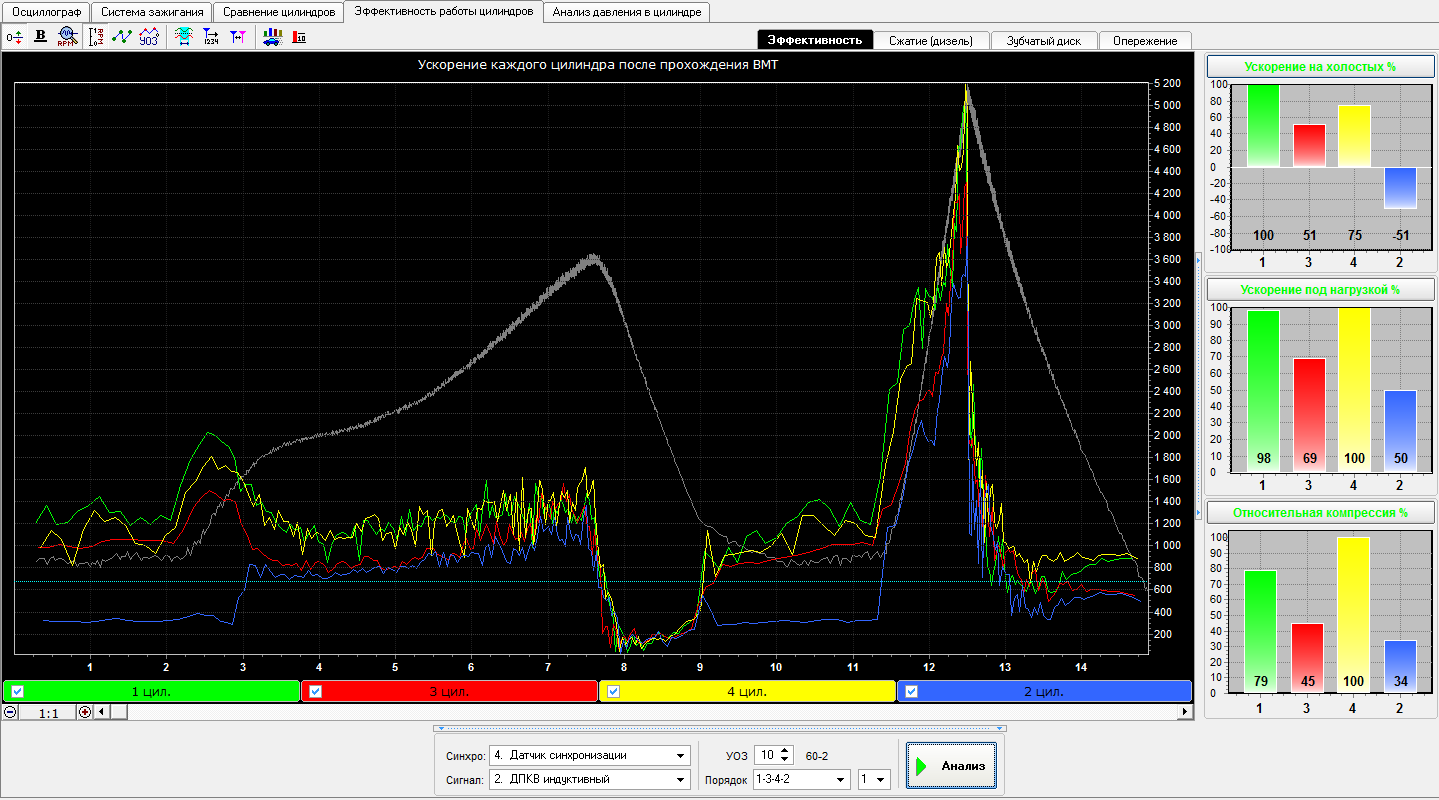
Task: Click the load red bar valued 69
Action: click(1308, 415)
